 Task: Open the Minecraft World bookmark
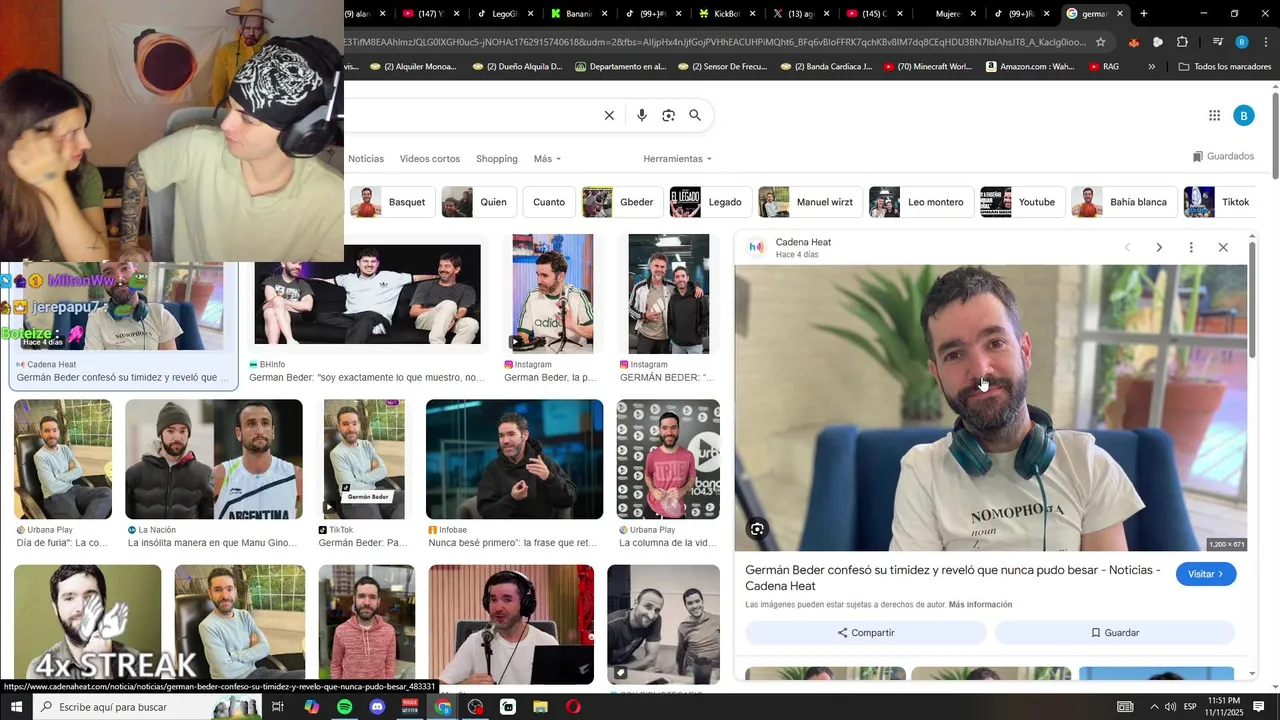coord(926,67)
